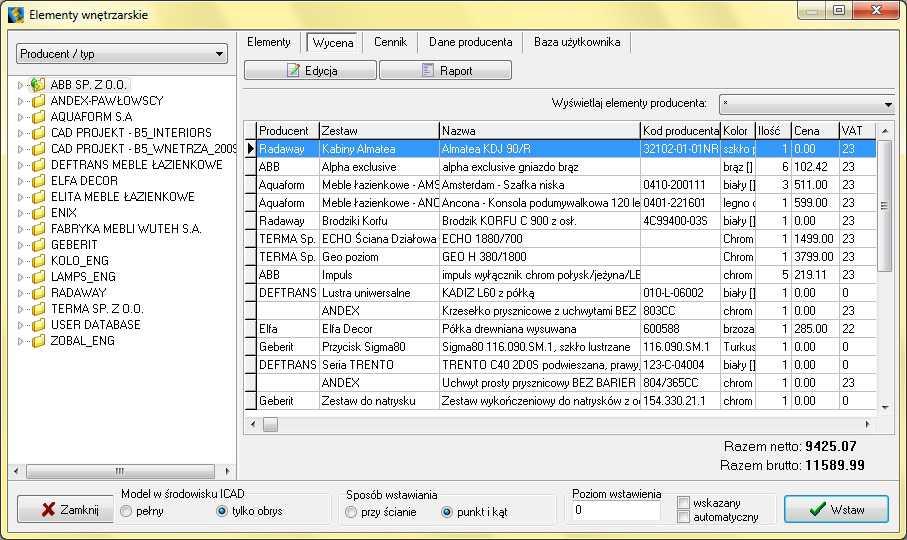
Task: Sort table by Producent column header
Action: [x=287, y=131]
